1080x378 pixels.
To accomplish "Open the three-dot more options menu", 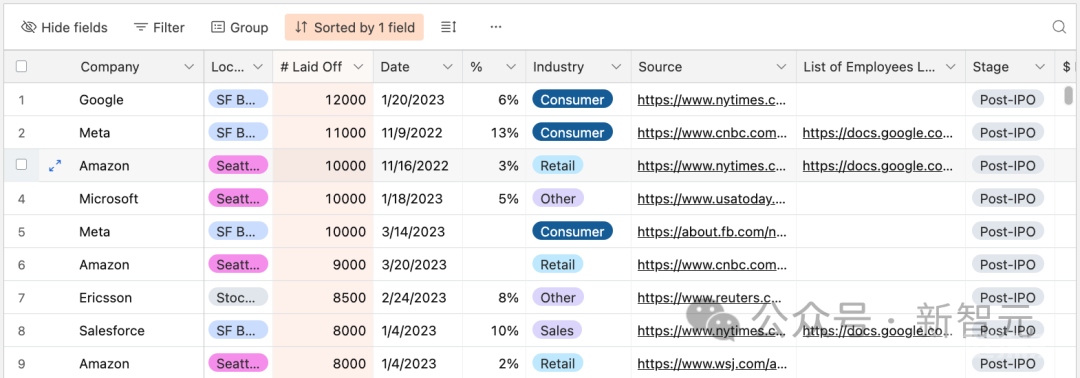I will pyautogui.click(x=496, y=27).
